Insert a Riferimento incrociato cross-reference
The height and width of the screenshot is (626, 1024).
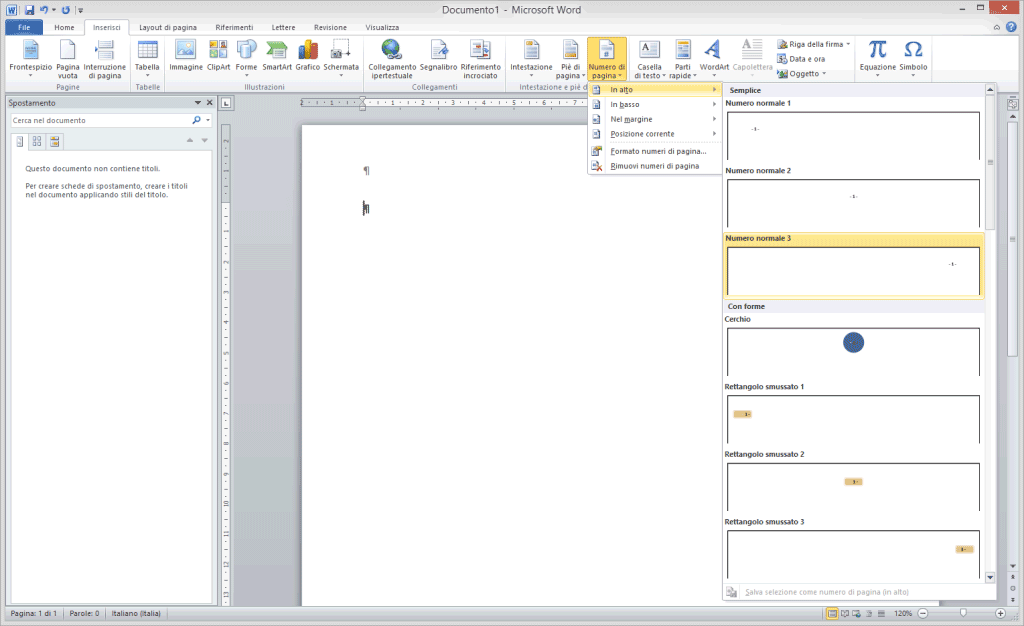click(x=481, y=59)
